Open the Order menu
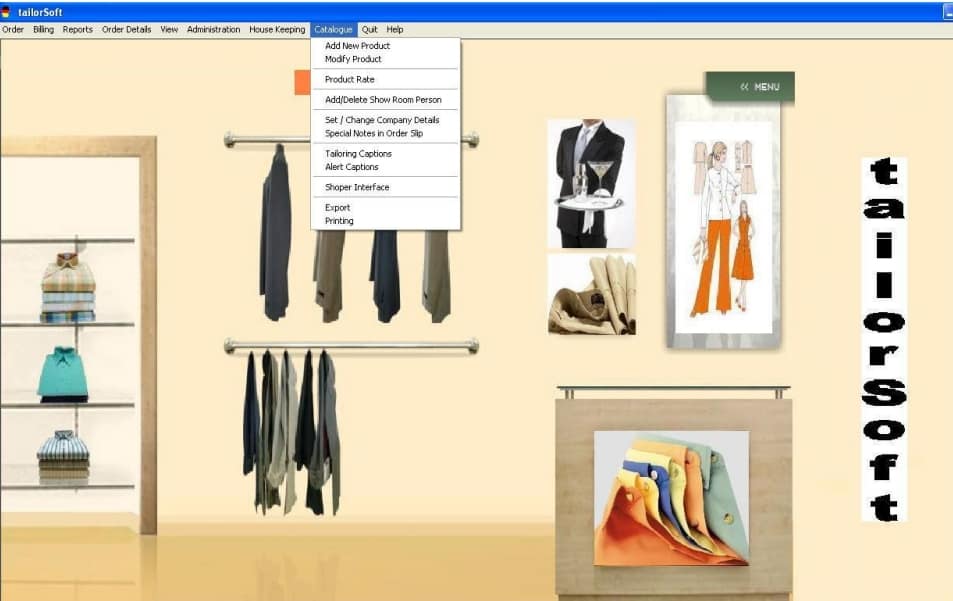 pos(13,30)
